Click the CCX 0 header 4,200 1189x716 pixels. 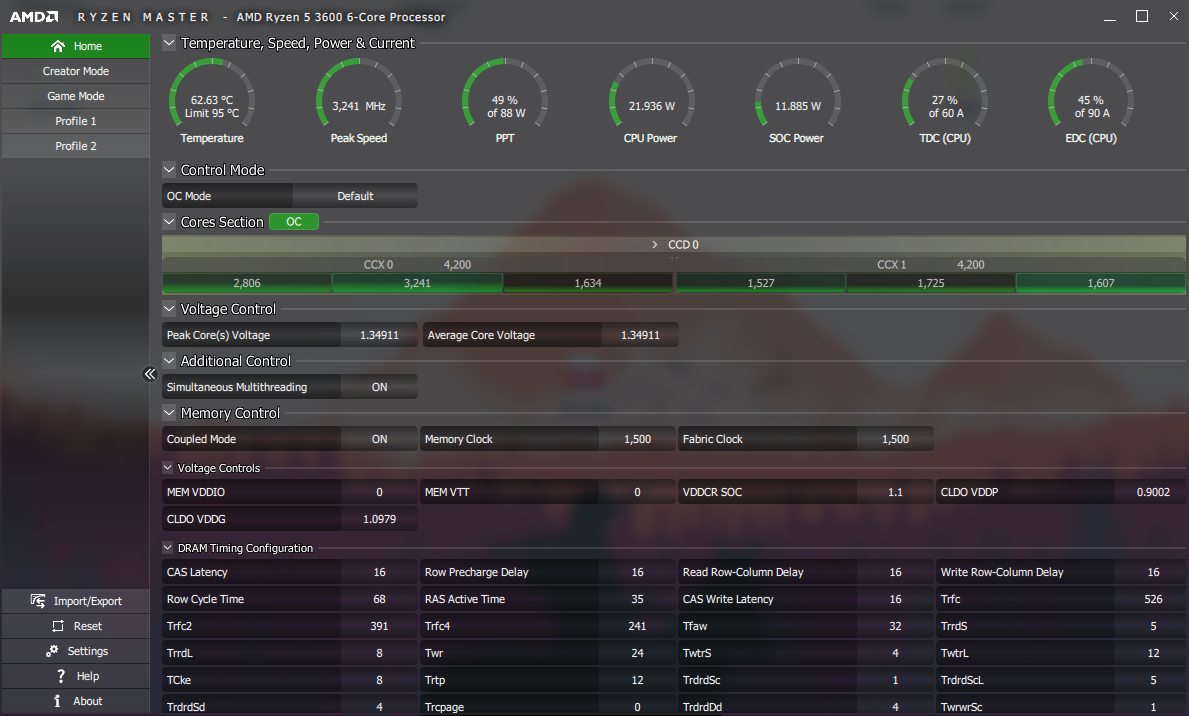coord(417,265)
